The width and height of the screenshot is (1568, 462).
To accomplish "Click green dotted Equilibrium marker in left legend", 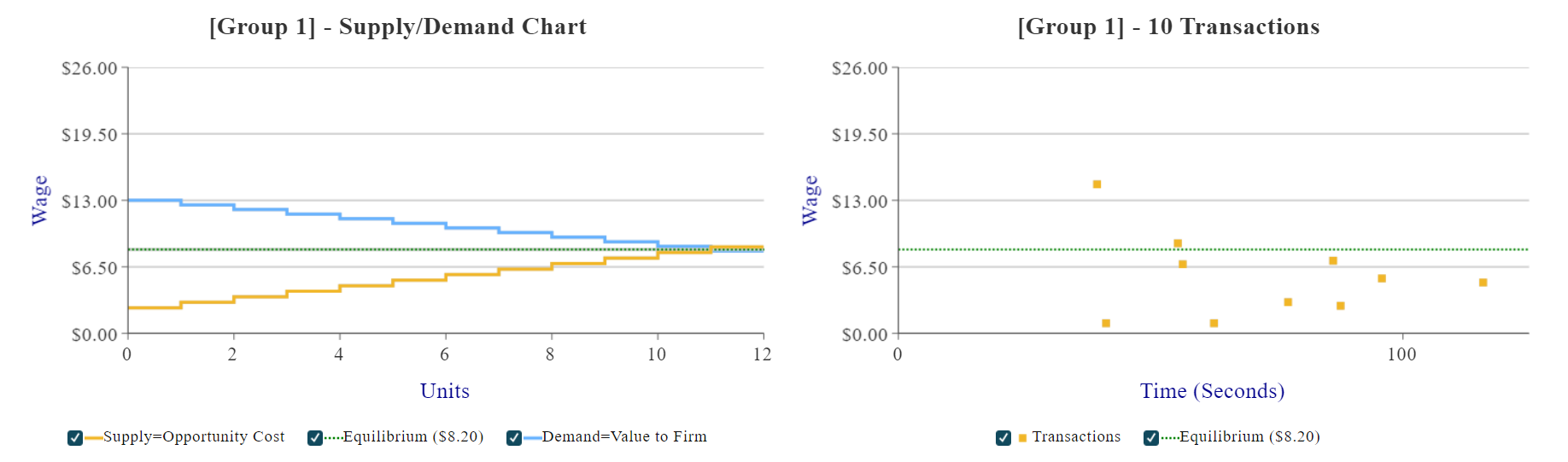I will [333, 438].
